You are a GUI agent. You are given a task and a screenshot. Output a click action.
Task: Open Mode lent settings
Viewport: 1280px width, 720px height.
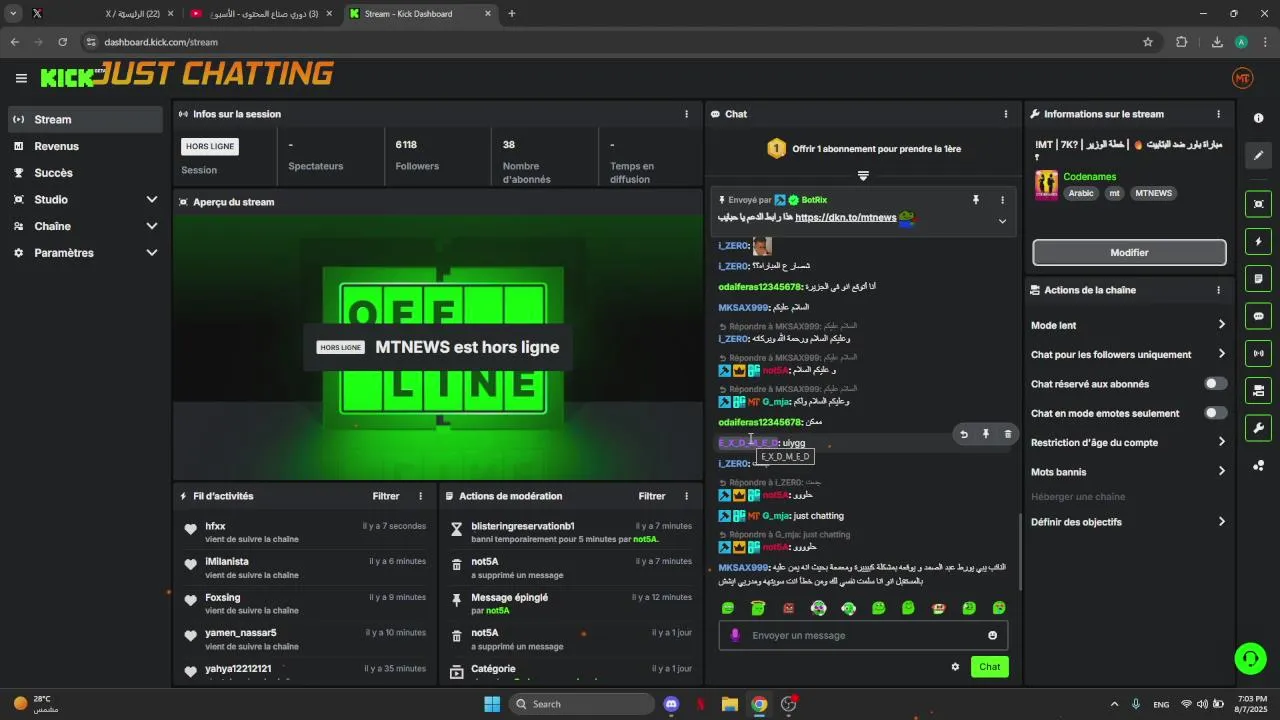pos(1128,325)
